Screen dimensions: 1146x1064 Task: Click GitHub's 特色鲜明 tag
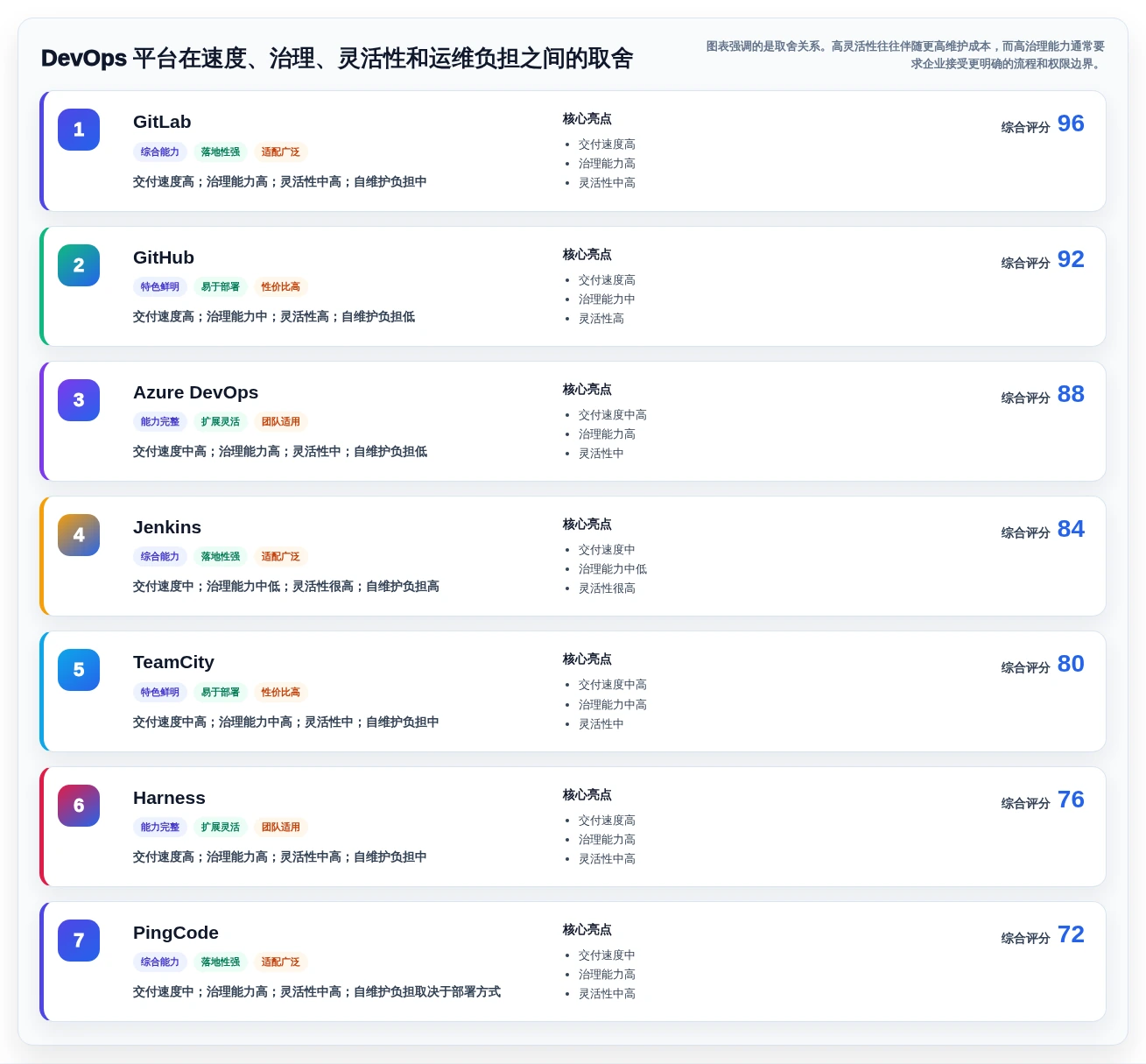point(160,286)
